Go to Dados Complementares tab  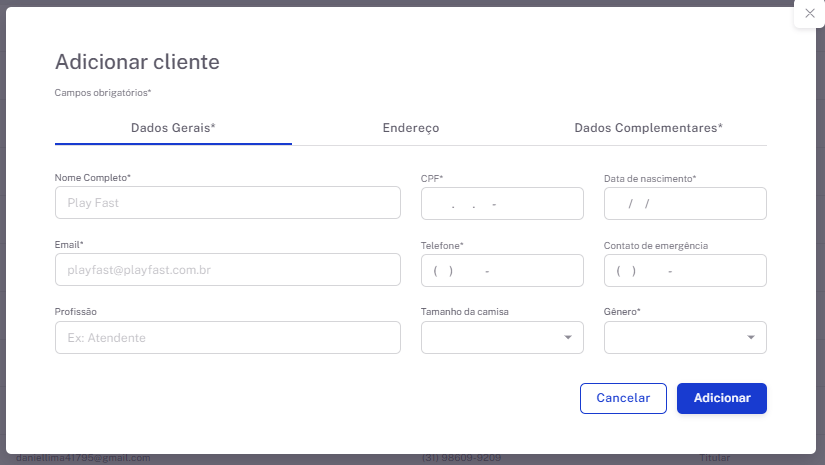648,128
